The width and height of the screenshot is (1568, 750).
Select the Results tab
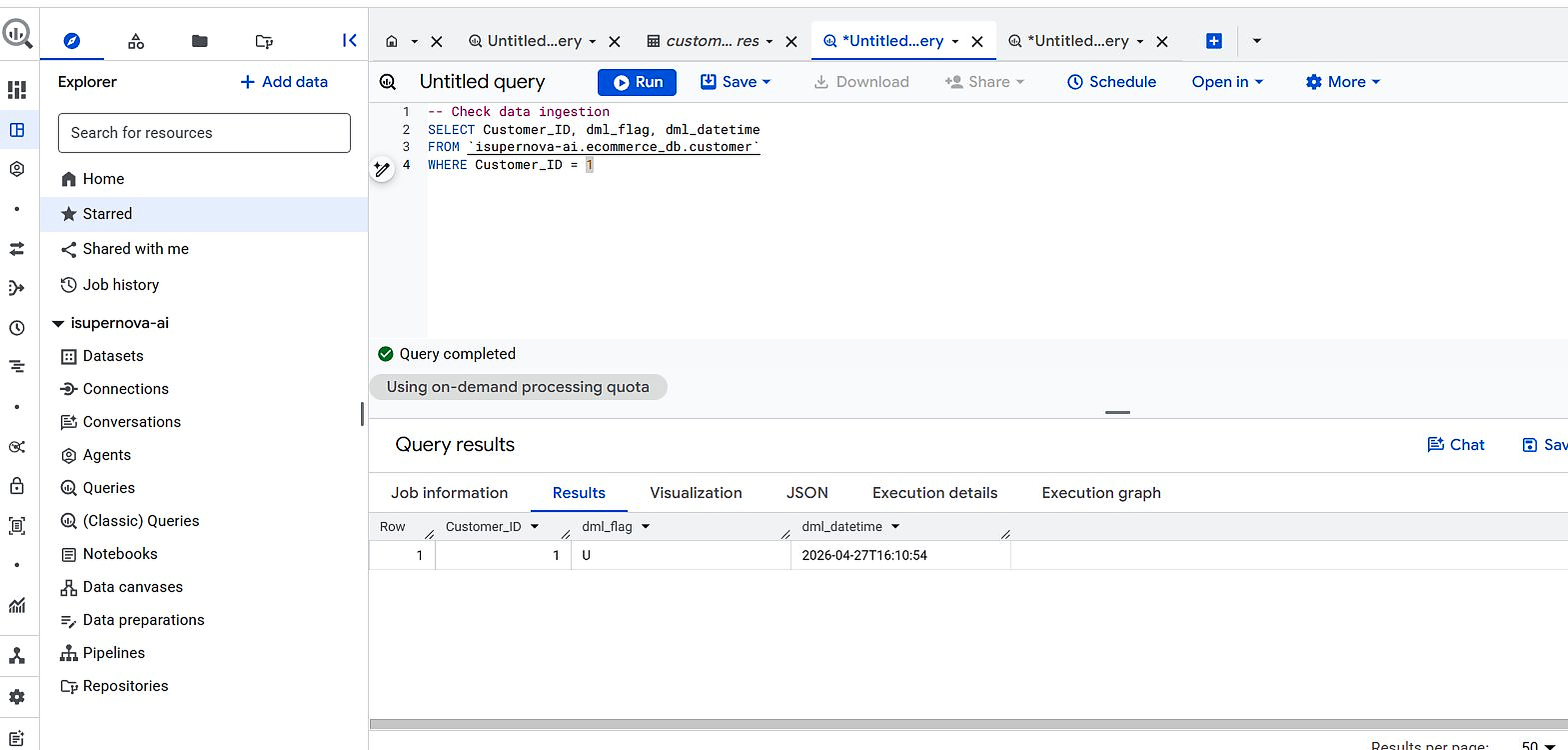pyautogui.click(x=578, y=492)
